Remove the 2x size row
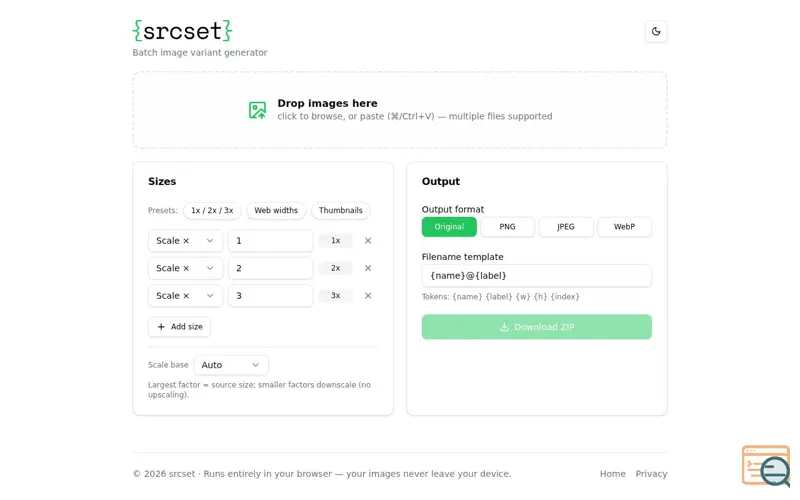Viewport: 800px width, 500px height. pos(368,268)
